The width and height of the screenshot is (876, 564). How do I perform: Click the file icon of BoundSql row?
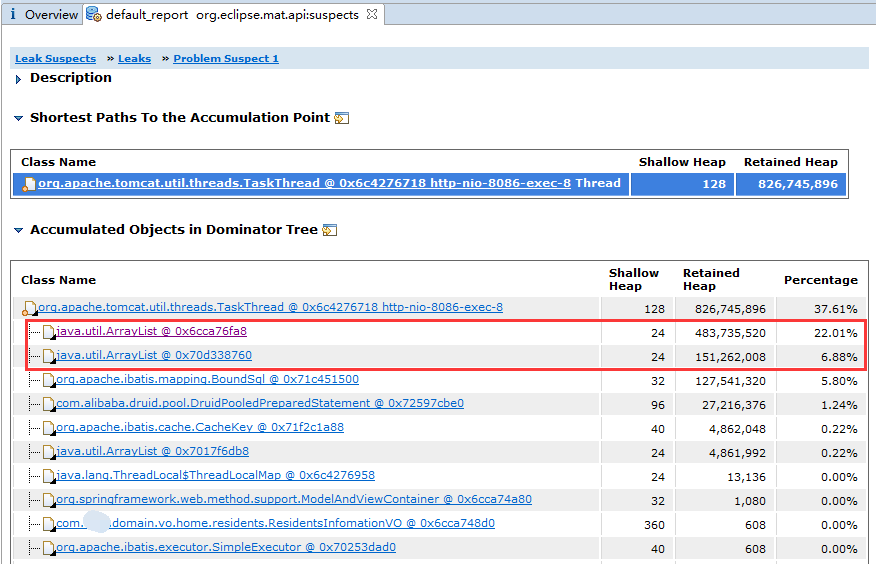point(48,381)
